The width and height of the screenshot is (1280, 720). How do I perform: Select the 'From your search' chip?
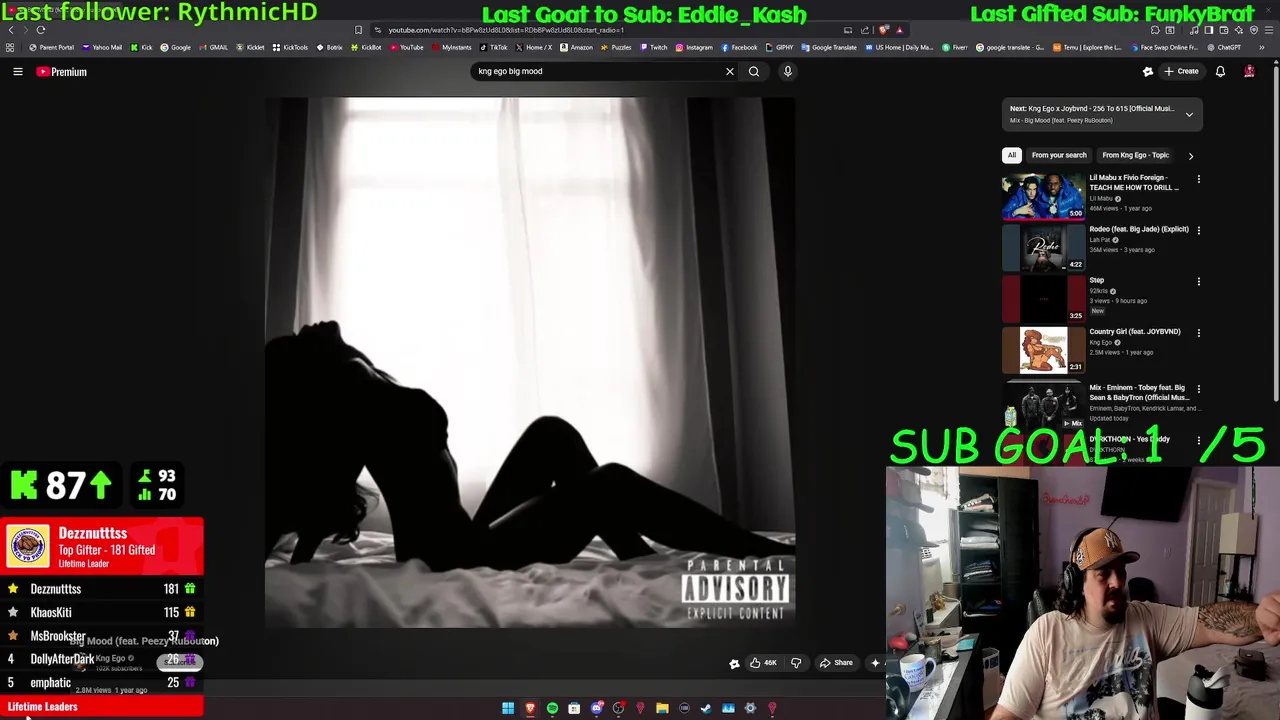(1059, 155)
